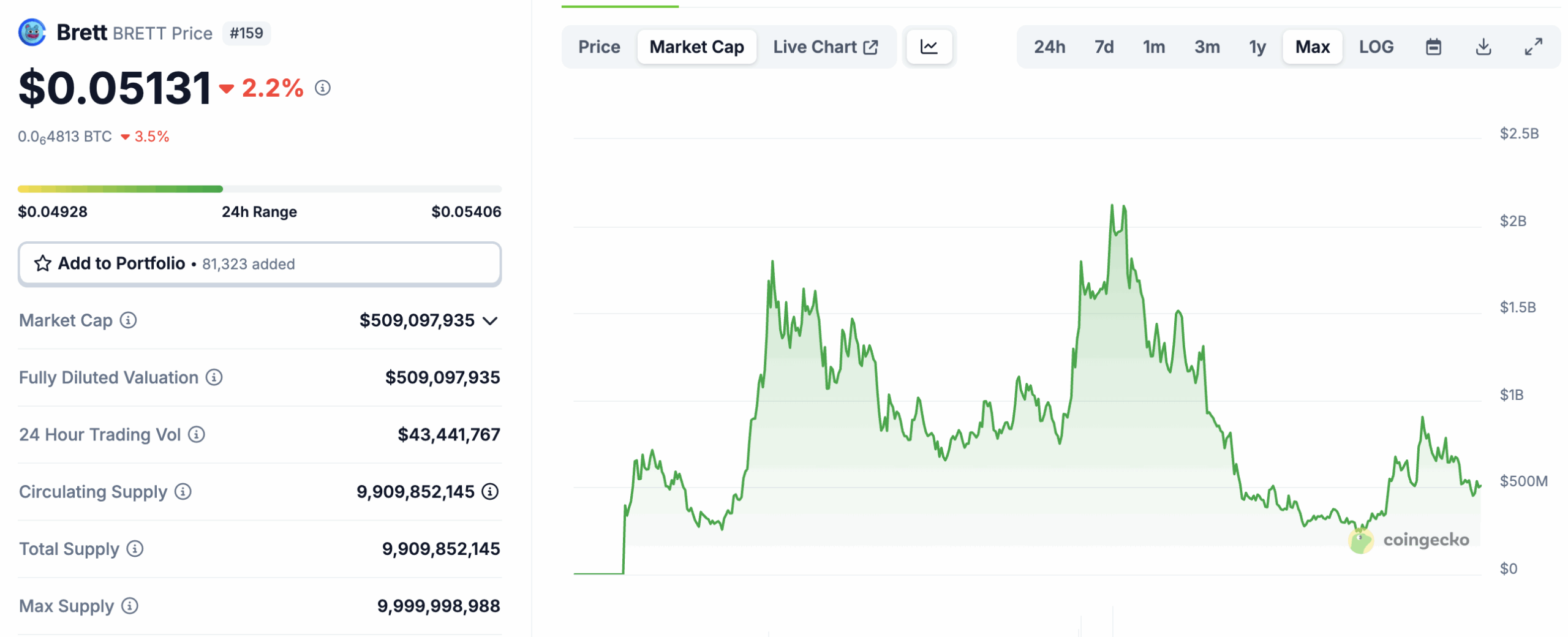The width and height of the screenshot is (1568, 637).
Task: Set chart range to 24h
Action: [x=1049, y=47]
